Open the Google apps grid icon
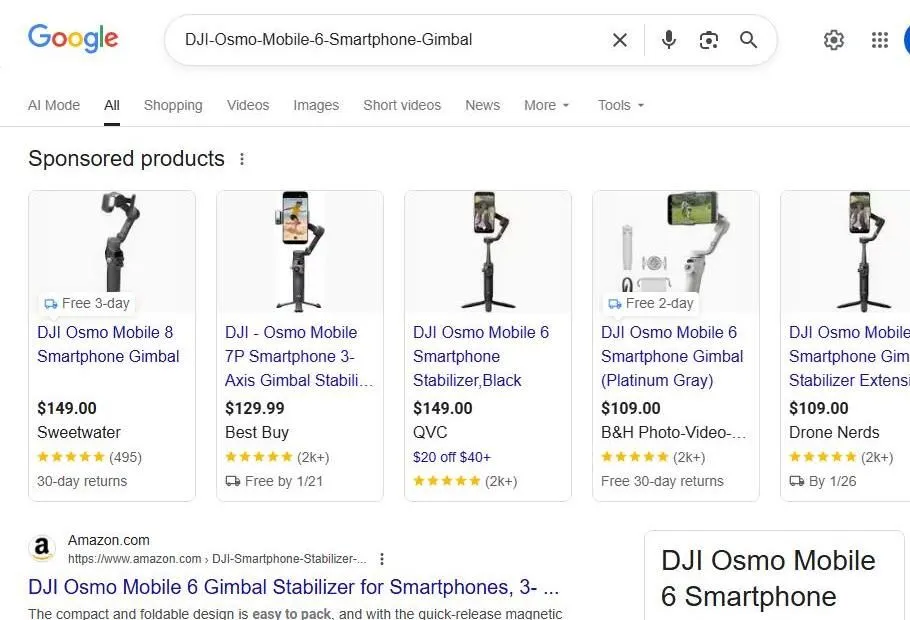 pos(879,40)
